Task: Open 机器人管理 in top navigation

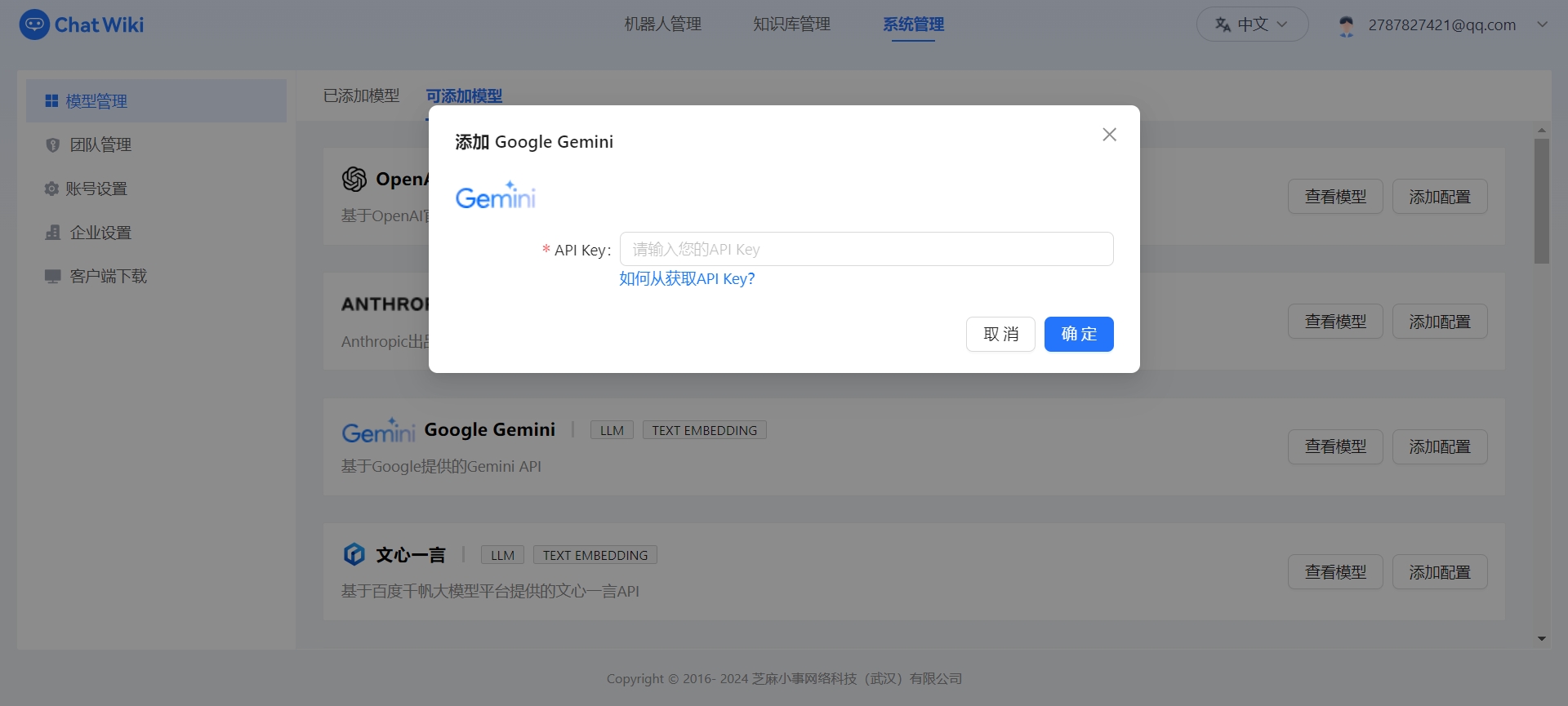Action: 663,24
